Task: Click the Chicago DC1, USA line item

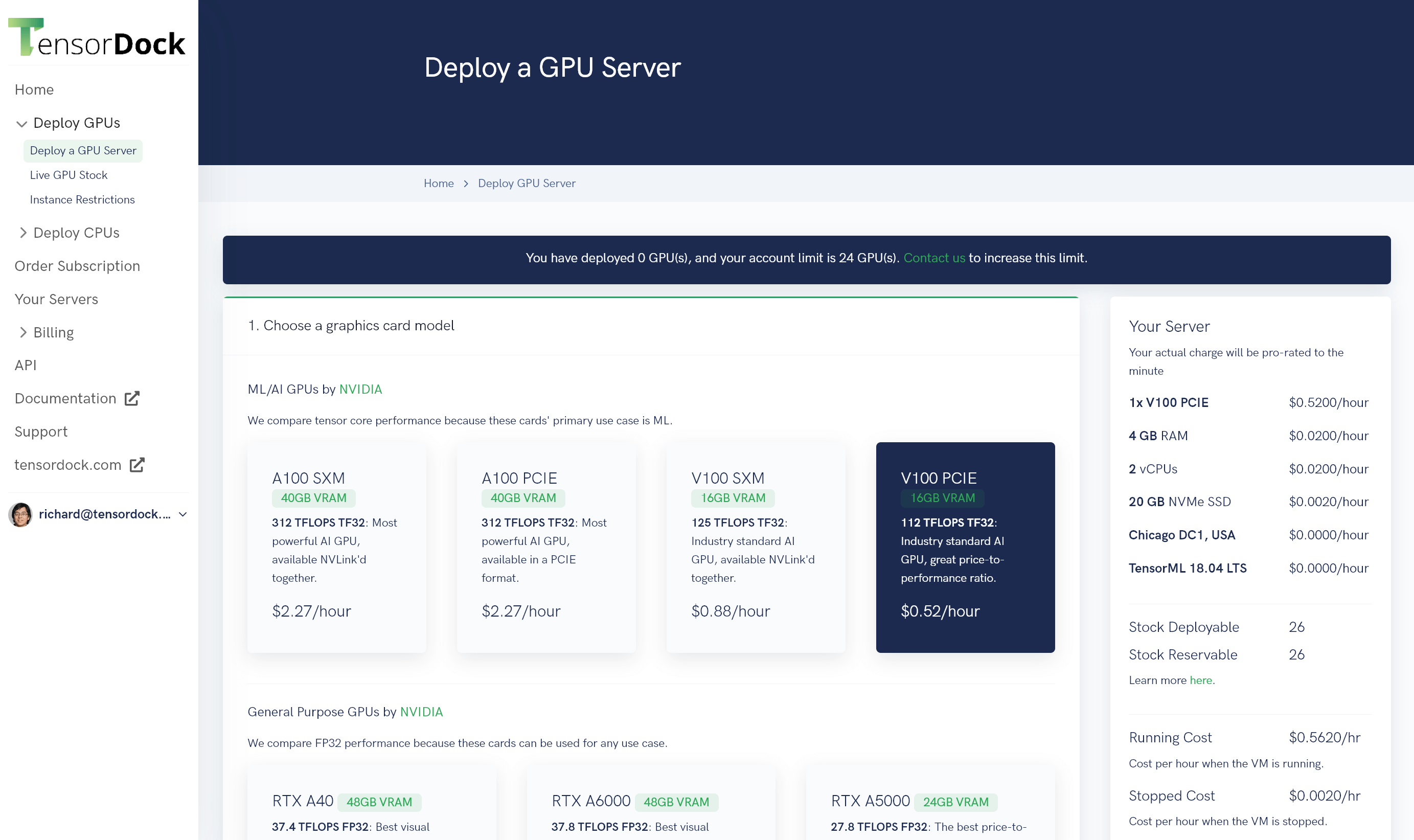Action: point(1248,535)
